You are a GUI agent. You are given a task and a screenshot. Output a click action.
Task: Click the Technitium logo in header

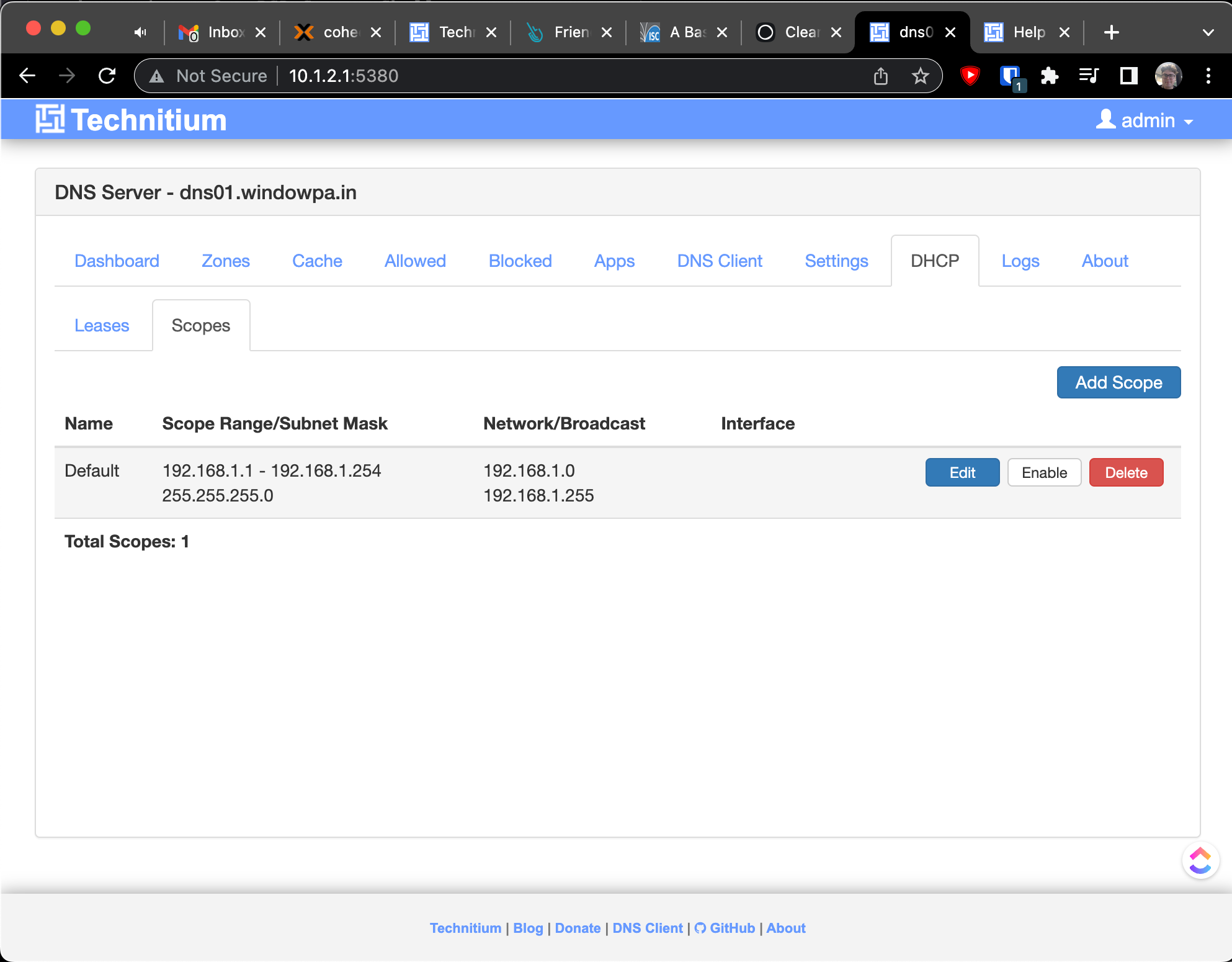point(131,120)
